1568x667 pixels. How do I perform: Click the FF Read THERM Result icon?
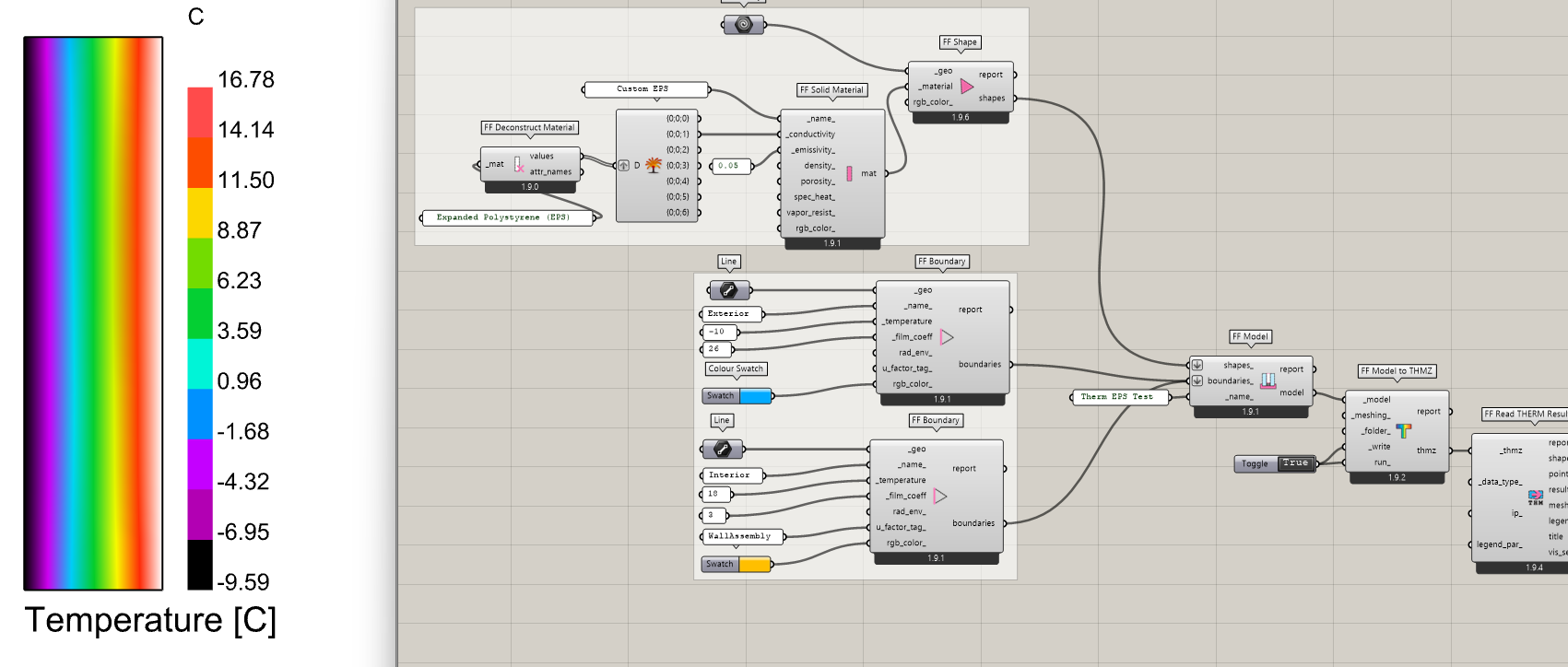(1535, 497)
